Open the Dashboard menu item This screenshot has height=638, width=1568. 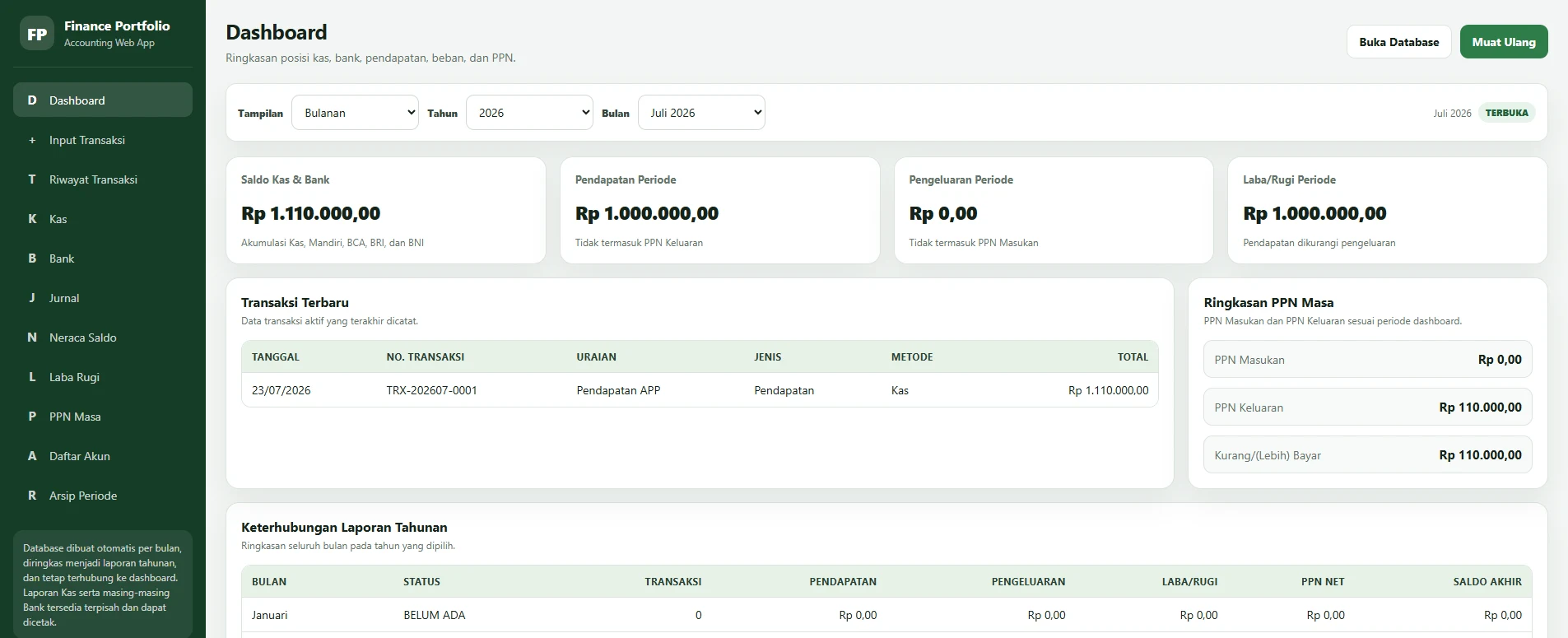103,100
